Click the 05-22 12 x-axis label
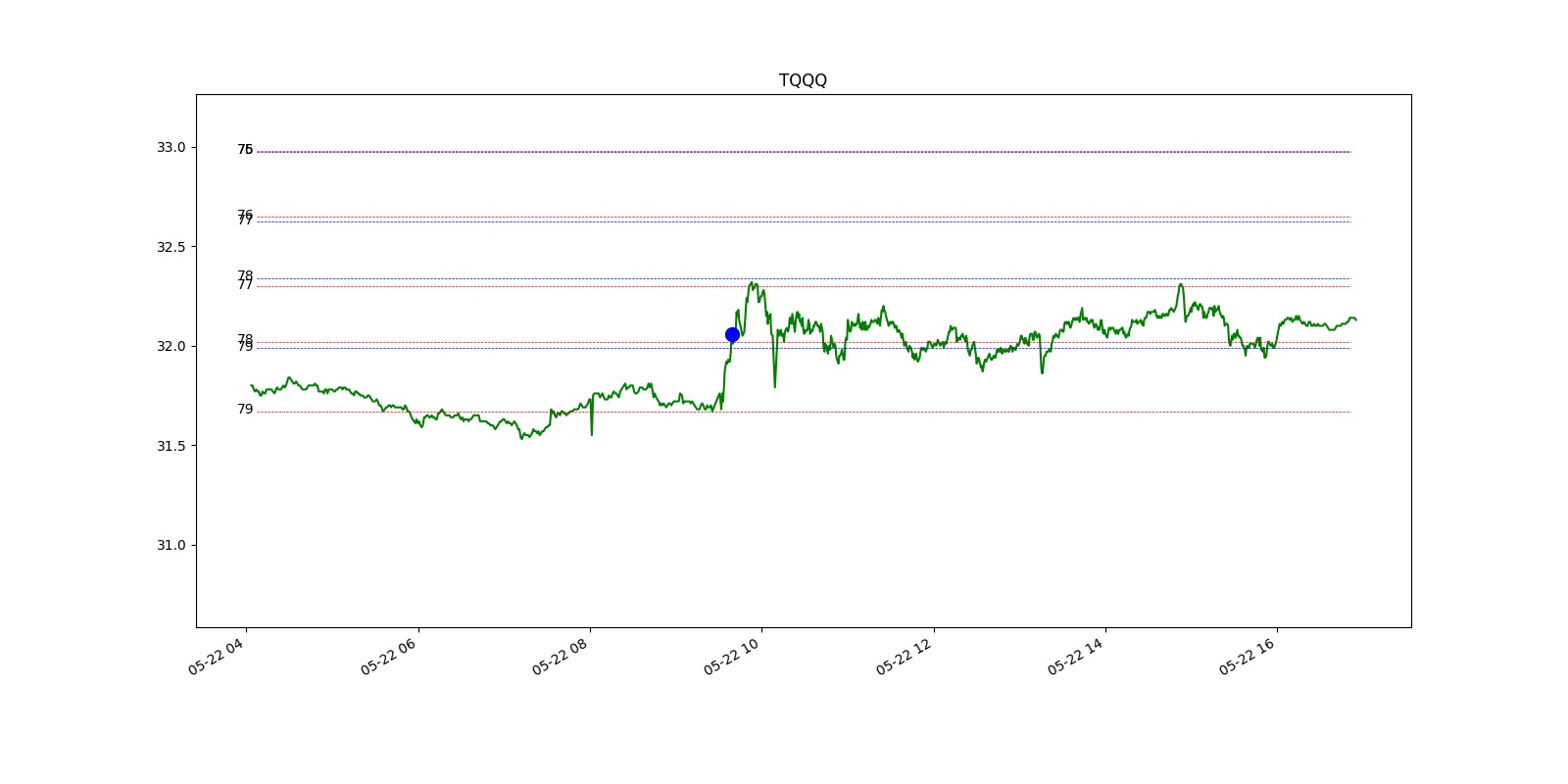Image resolution: width=1568 pixels, height=784 pixels. 905,656
